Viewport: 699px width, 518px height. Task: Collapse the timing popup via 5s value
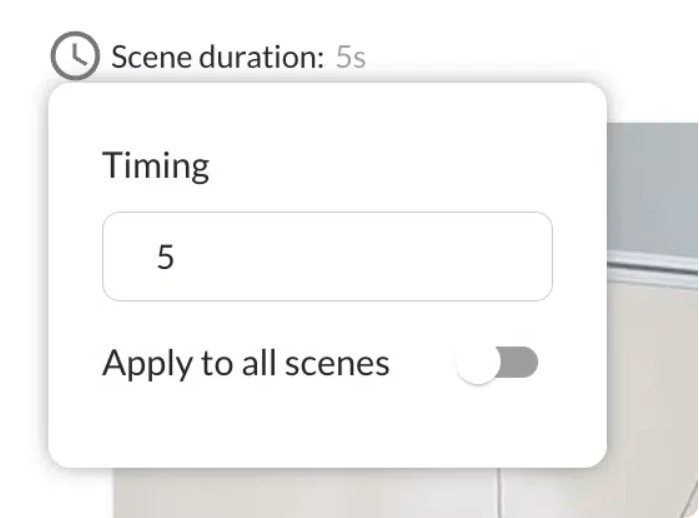pyautogui.click(x=350, y=57)
